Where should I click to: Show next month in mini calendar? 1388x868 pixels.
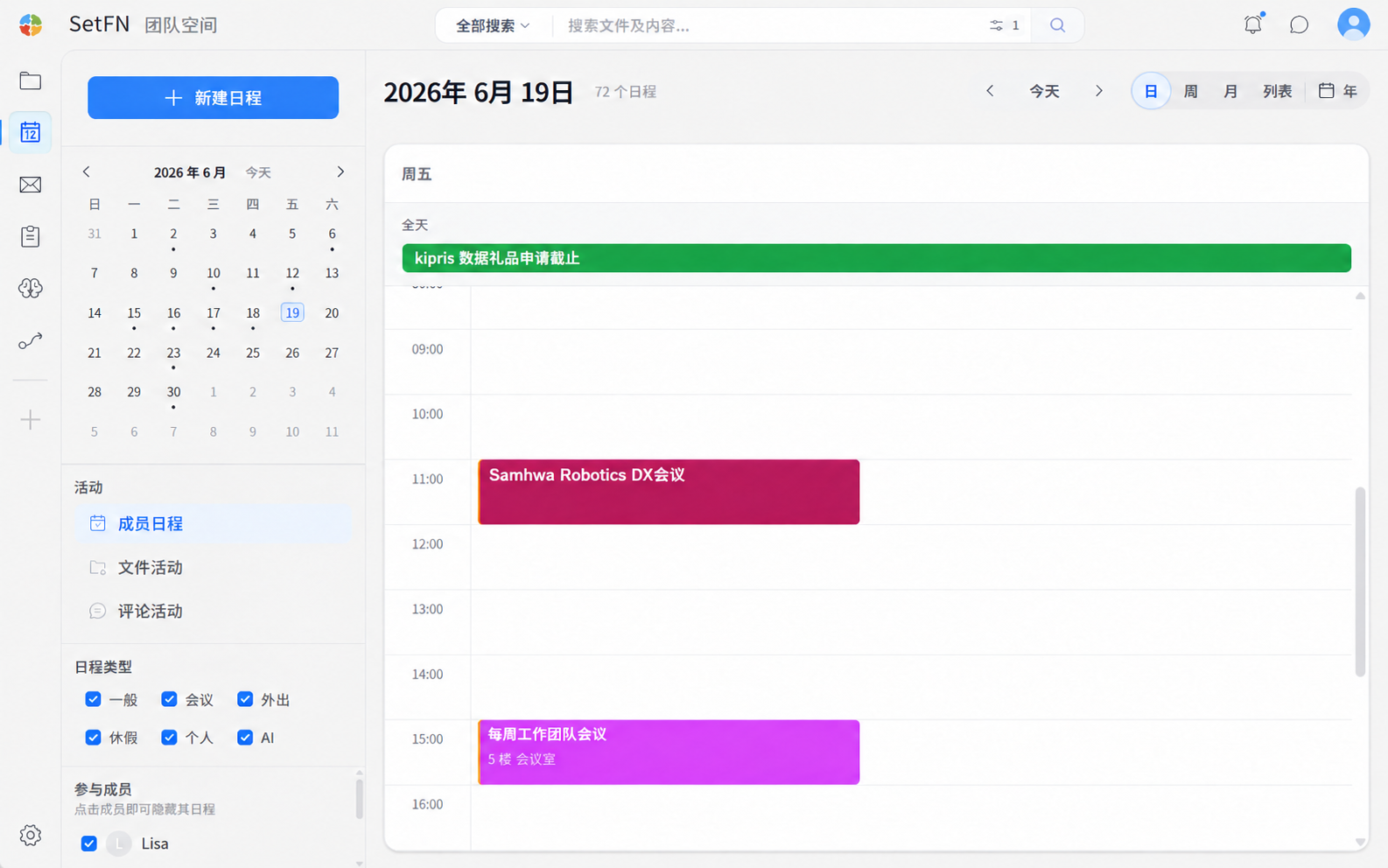[340, 171]
